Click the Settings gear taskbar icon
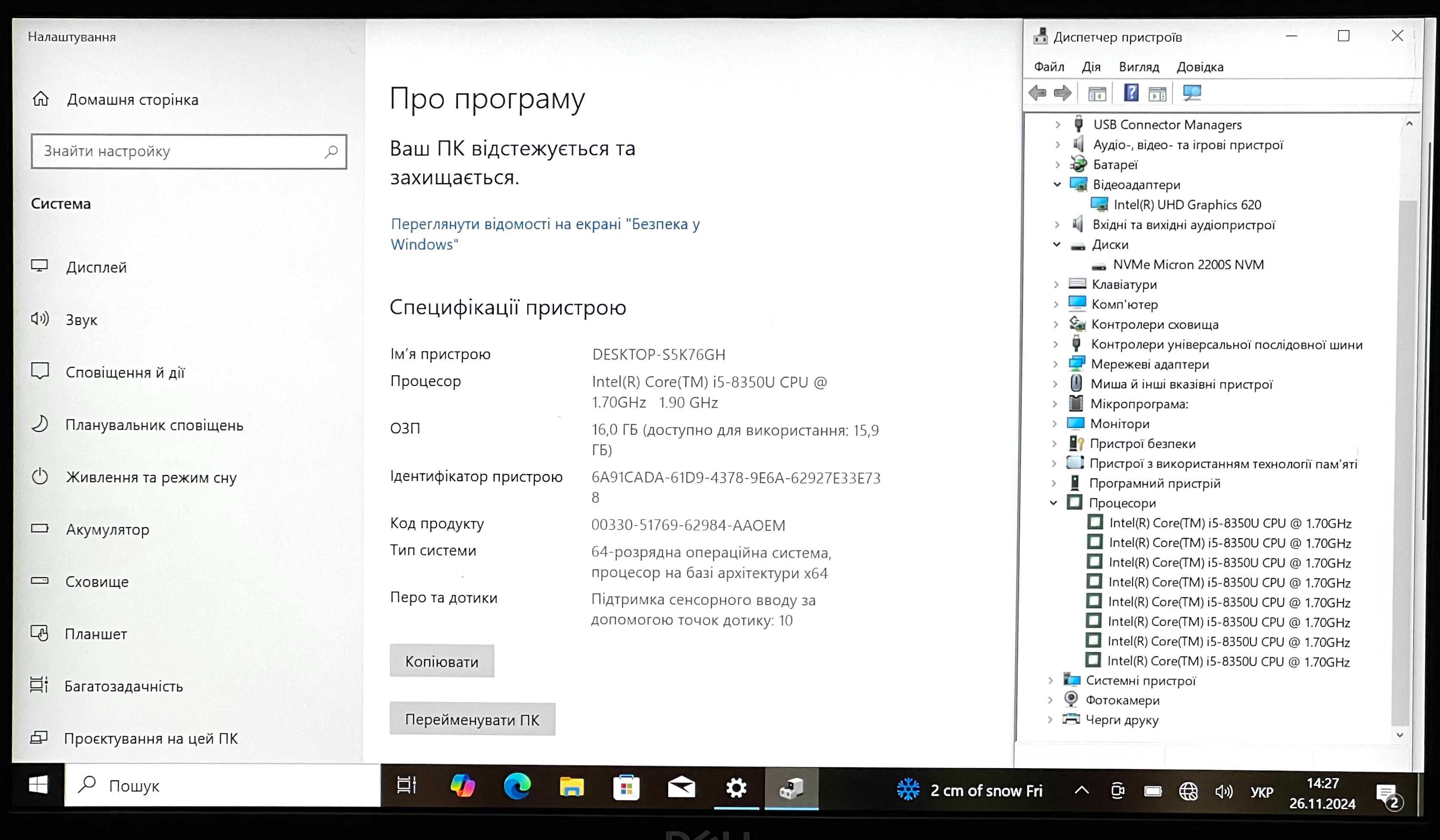Image resolution: width=1440 pixels, height=840 pixels. pyautogui.click(x=736, y=788)
